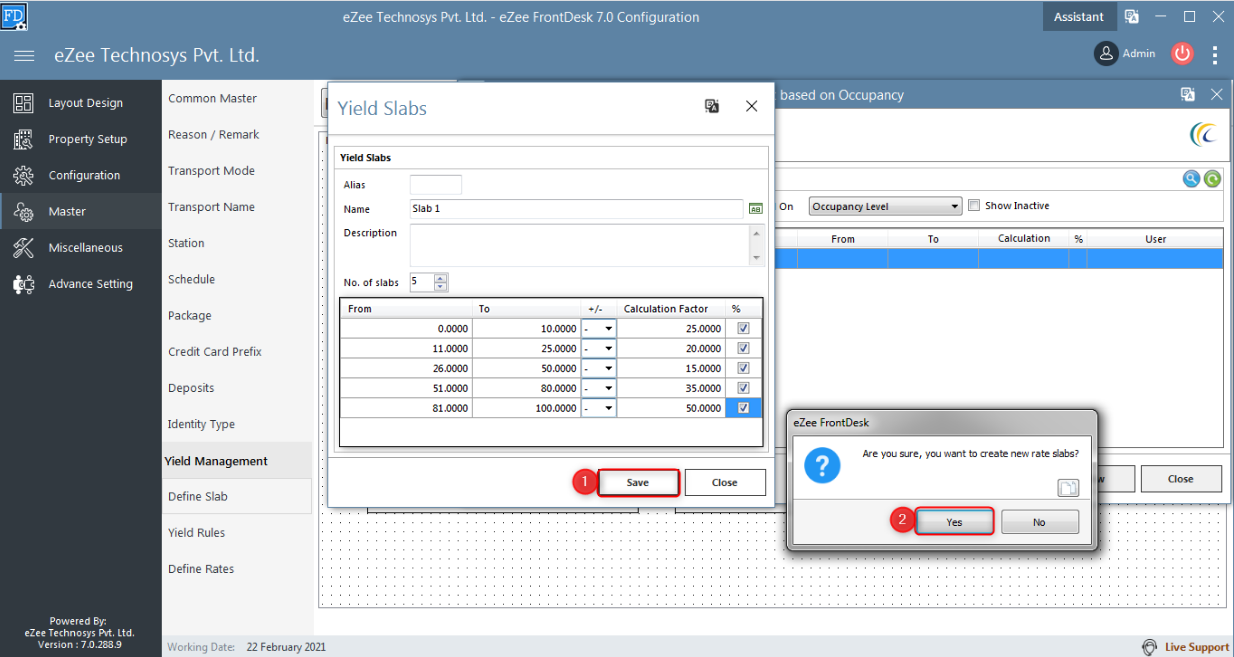1234x657 pixels.
Task: Toggle percent checkbox for 81 to 100 row
Action: tap(743, 408)
